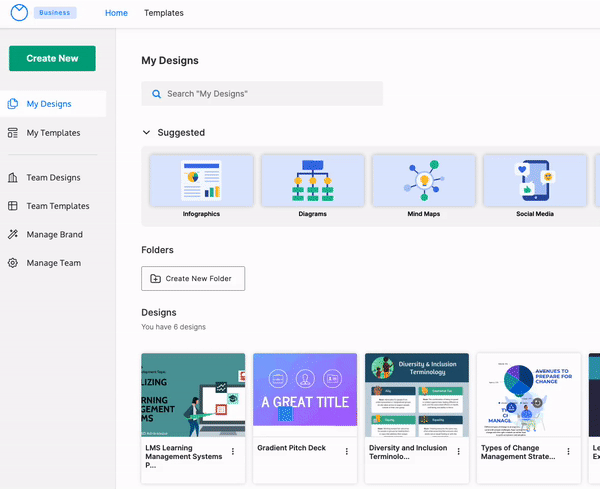Viewport: 600px width, 489px height.
Task: Open Team Templates in the sidebar
Action: (x=53, y=206)
